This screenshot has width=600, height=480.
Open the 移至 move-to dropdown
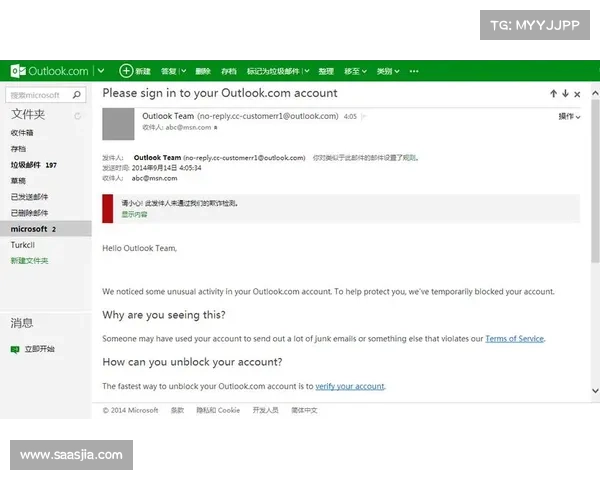tap(355, 71)
